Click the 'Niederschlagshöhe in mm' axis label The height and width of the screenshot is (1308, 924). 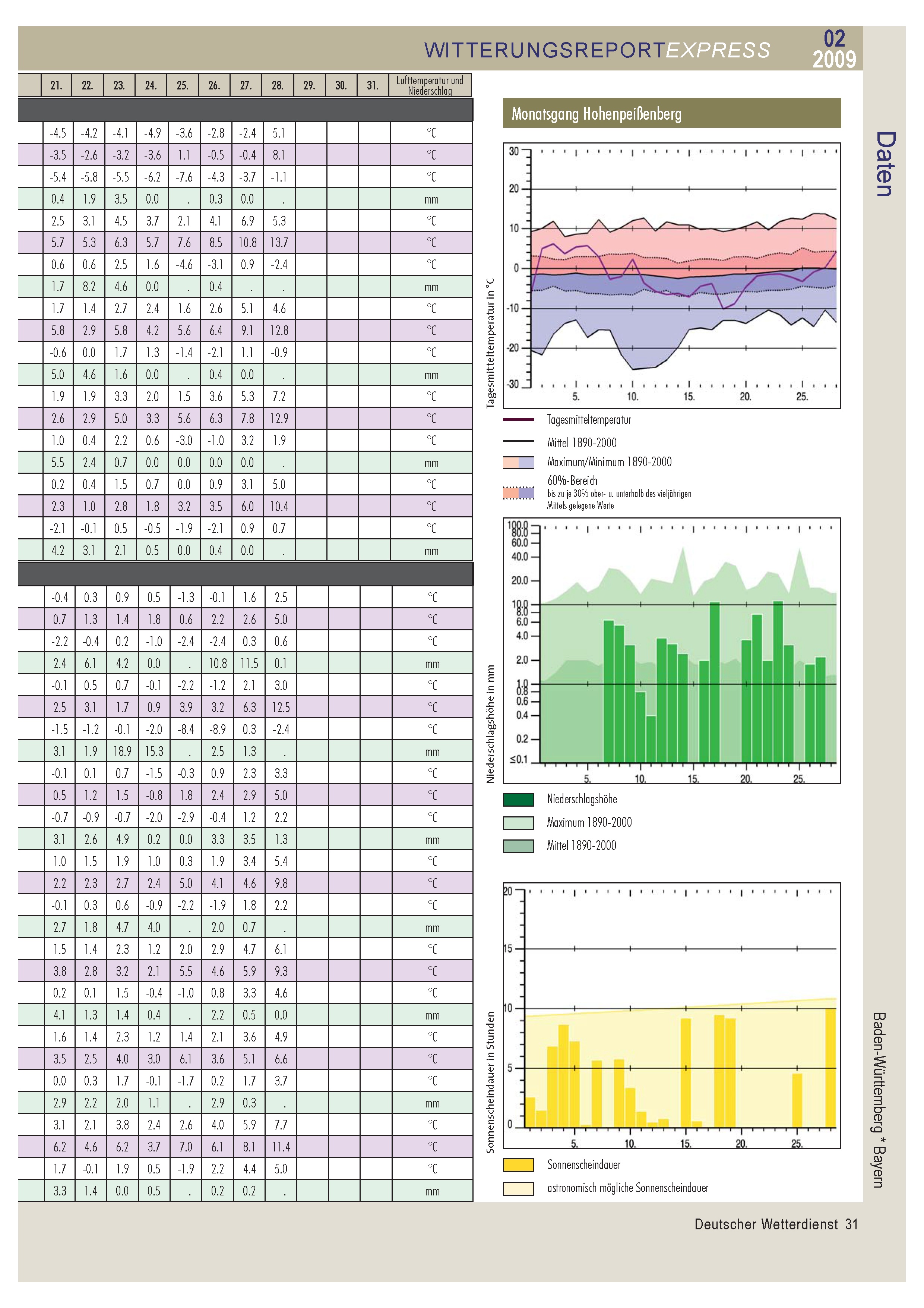point(490,724)
